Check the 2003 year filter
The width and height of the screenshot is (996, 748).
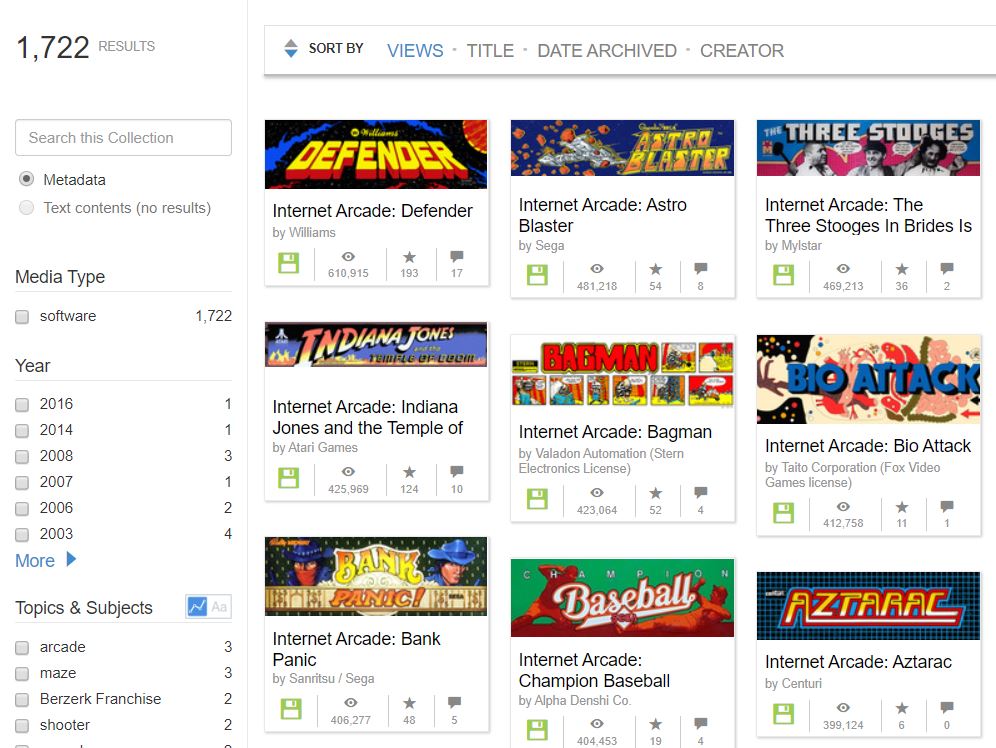coord(22,535)
